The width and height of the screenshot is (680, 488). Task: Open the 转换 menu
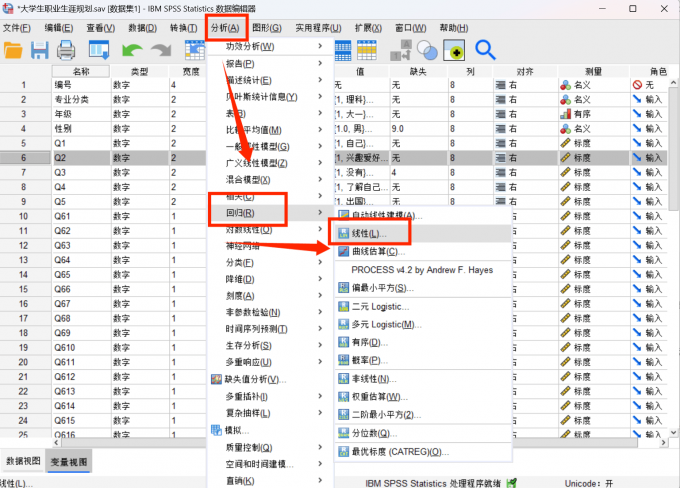pos(184,28)
